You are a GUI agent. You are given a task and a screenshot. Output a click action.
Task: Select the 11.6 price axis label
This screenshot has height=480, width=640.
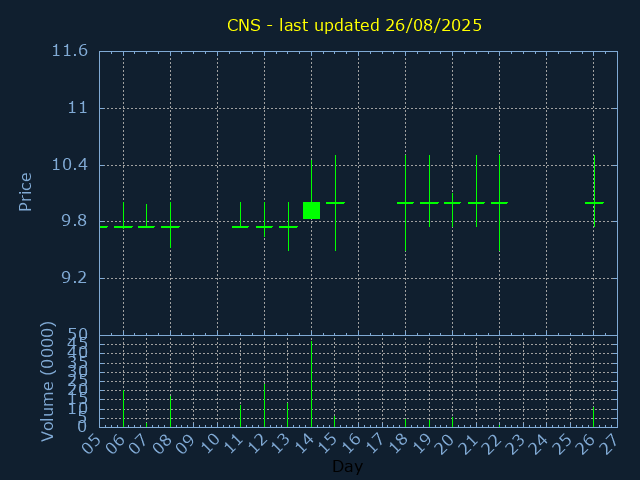pyautogui.click(x=69, y=51)
